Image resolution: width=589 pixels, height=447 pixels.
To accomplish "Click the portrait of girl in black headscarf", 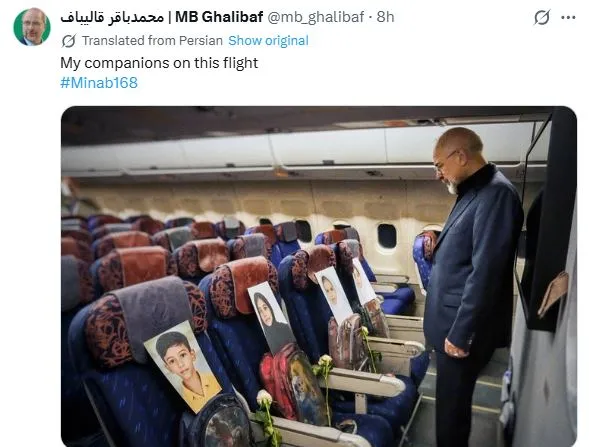I will point(270,317).
